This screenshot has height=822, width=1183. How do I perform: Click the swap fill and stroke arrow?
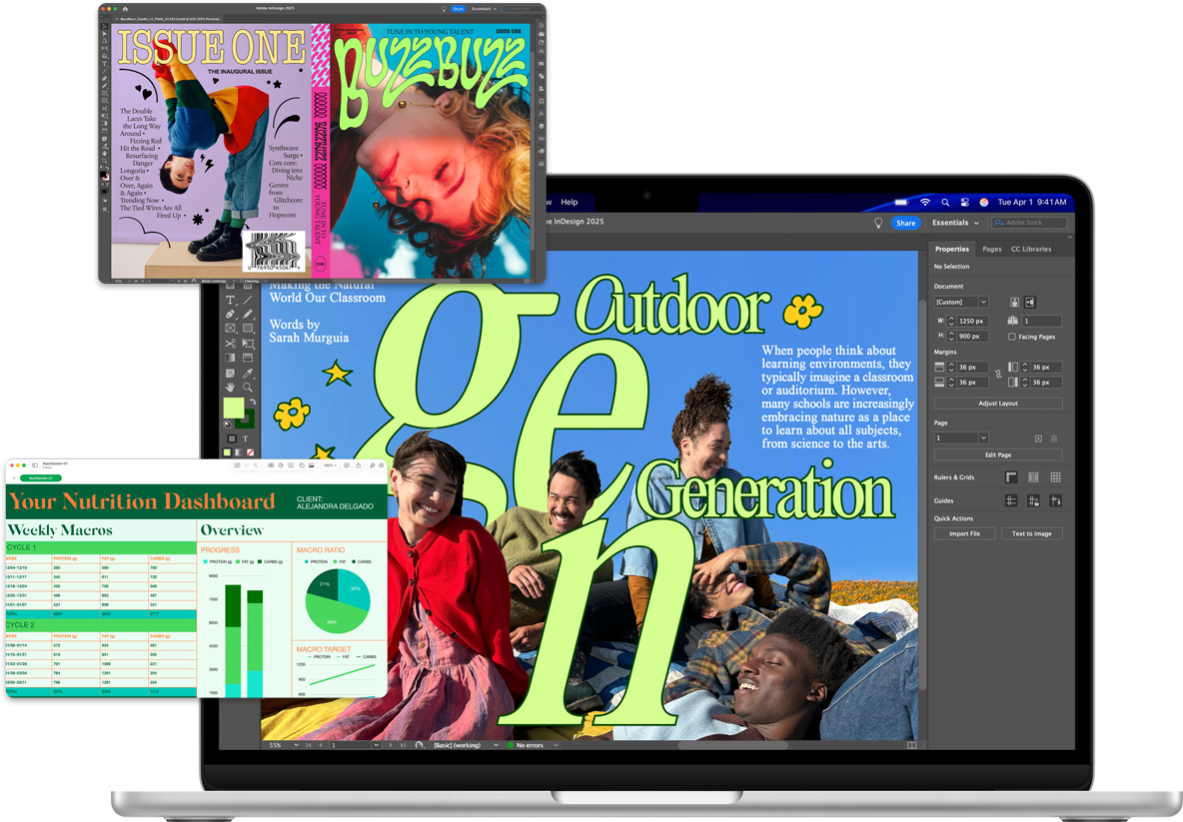253,402
